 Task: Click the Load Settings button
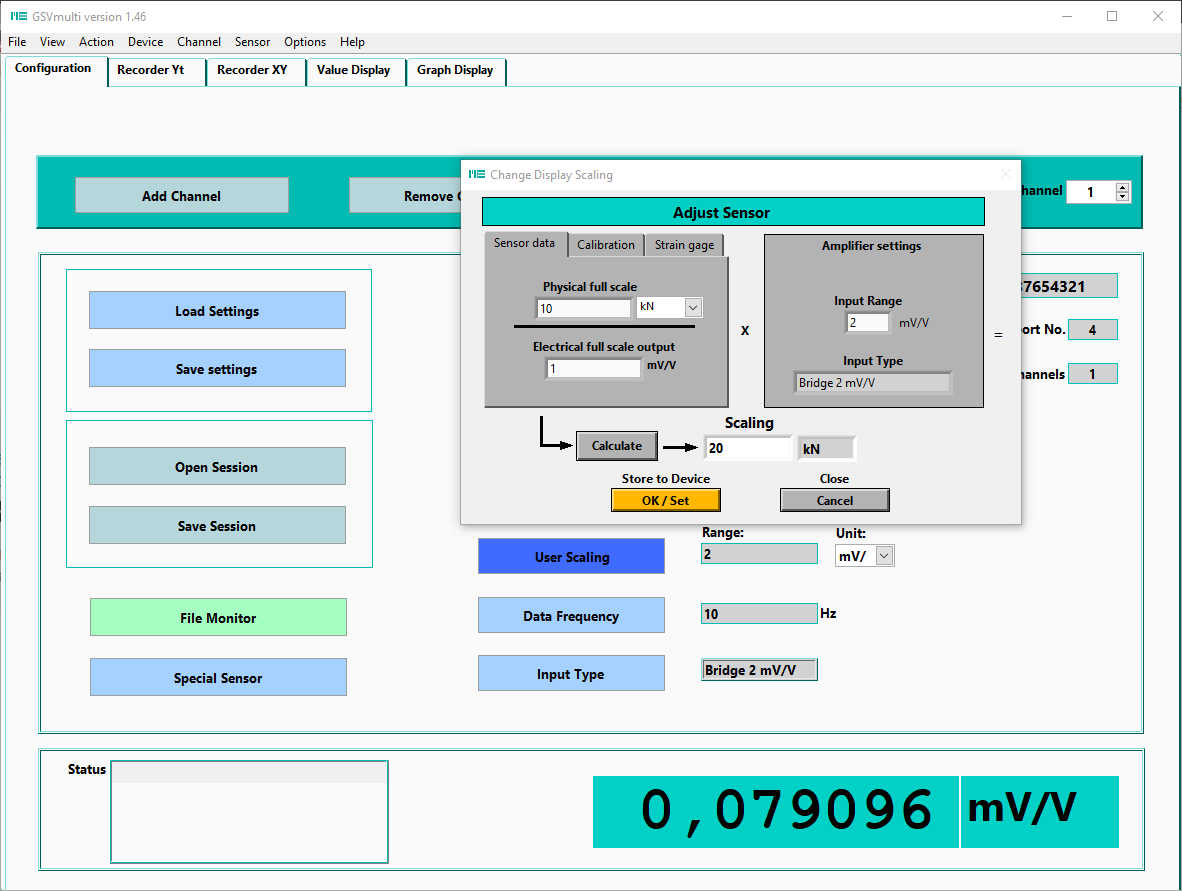tap(217, 311)
